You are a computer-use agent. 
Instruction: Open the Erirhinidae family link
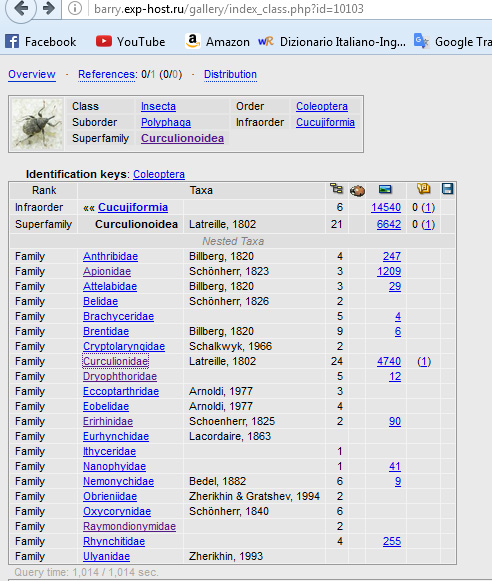[108, 421]
